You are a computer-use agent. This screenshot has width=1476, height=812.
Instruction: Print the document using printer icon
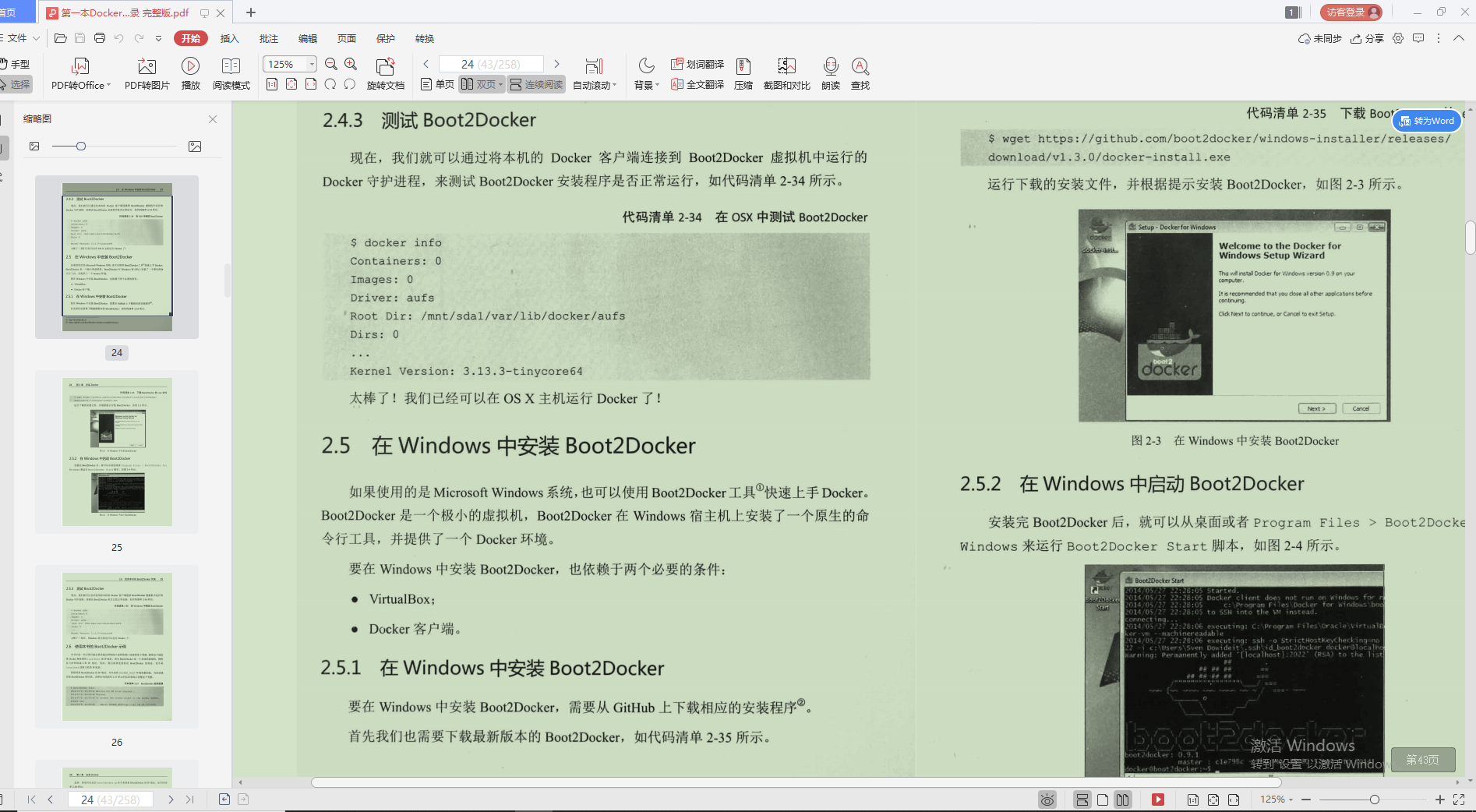(100, 38)
